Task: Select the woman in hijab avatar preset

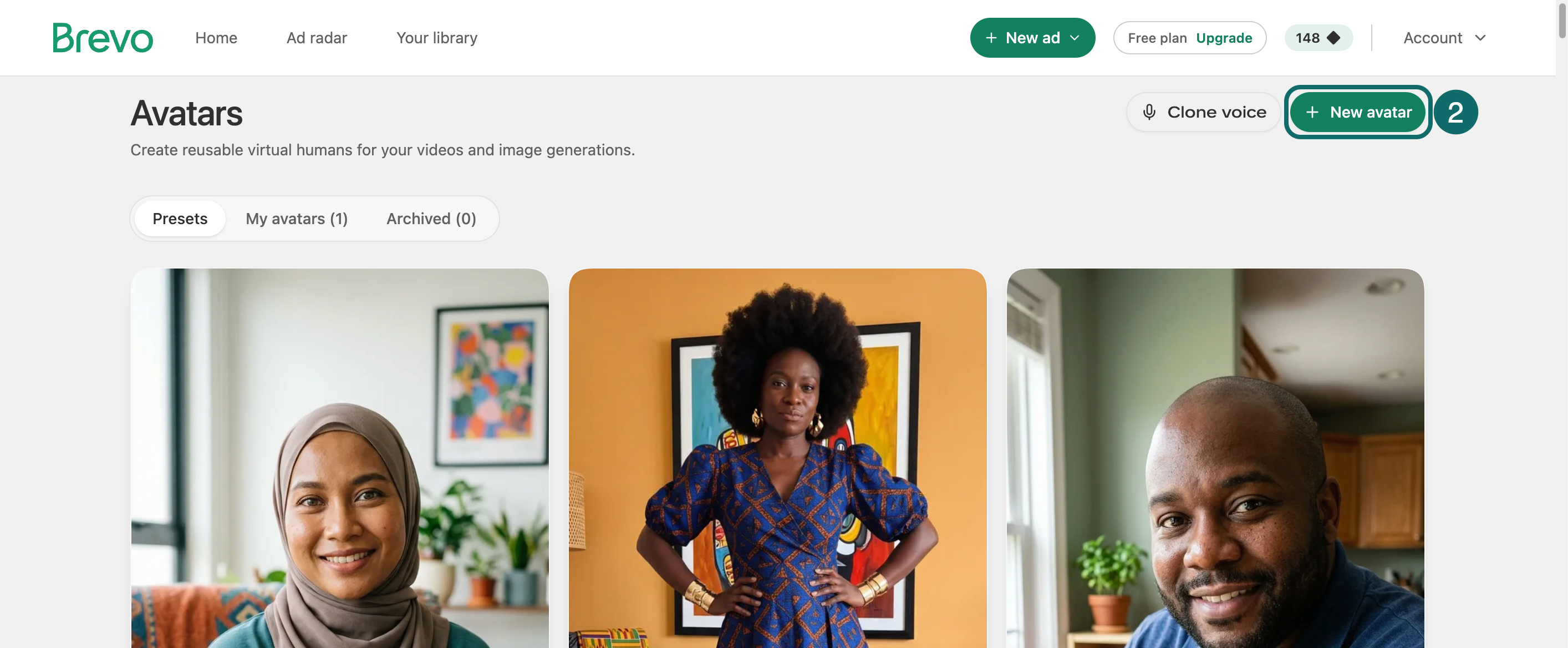Action: (x=340, y=458)
